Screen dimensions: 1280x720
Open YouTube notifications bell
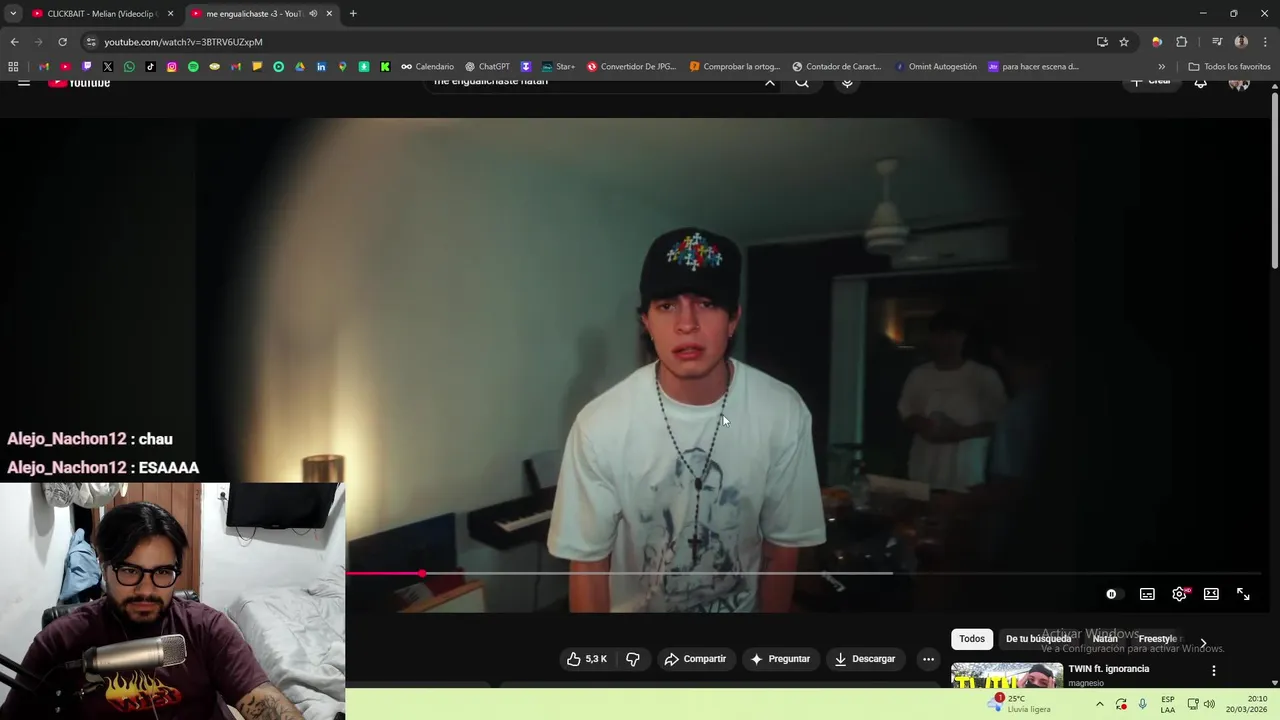[1200, 83]
